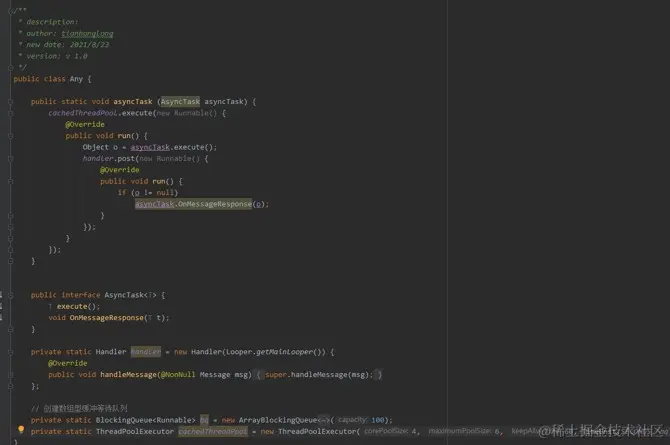The width and height of the screenshot is (670, 445).
Task: Click the highlighted 'handler' field name
Action: click(x=146, y=351)
